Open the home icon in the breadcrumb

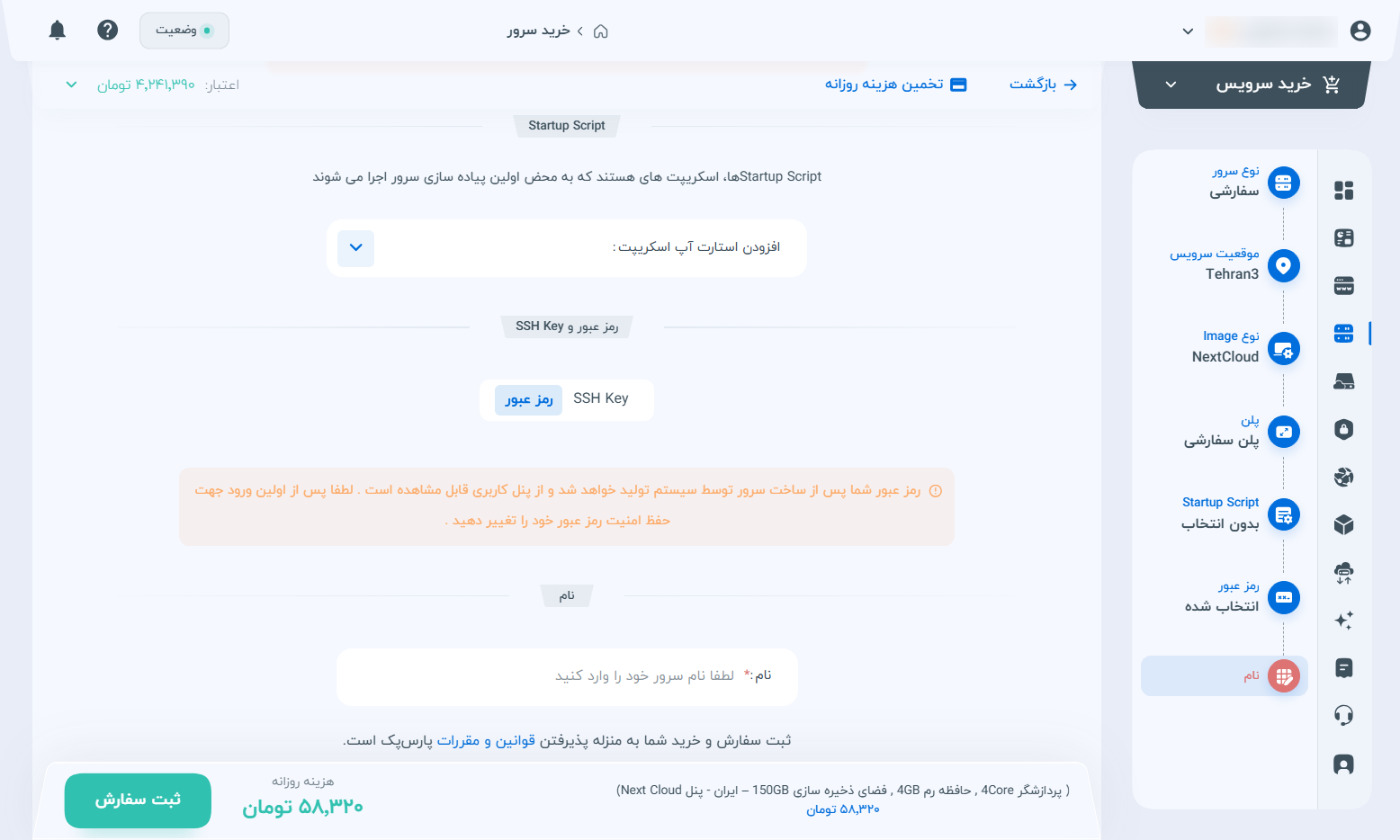[x=601, y=31]
